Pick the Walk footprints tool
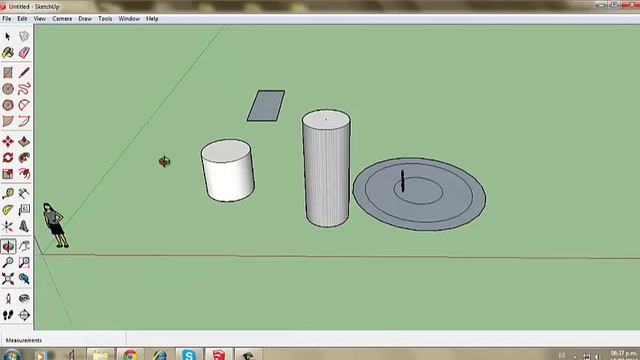Image resolution: width=640 pixels, height=360 pixels. click(8, 315)
